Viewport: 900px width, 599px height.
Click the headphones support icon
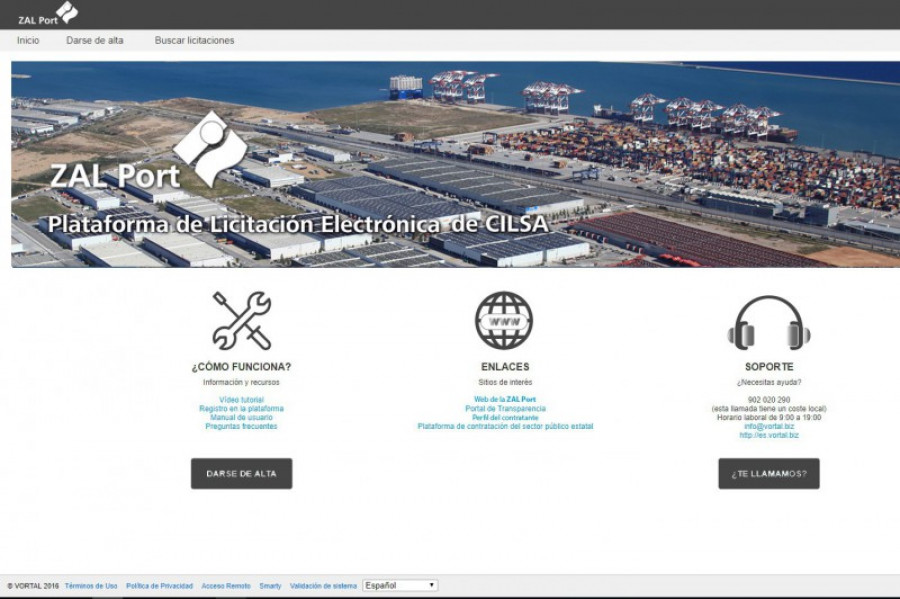(769, 322)
